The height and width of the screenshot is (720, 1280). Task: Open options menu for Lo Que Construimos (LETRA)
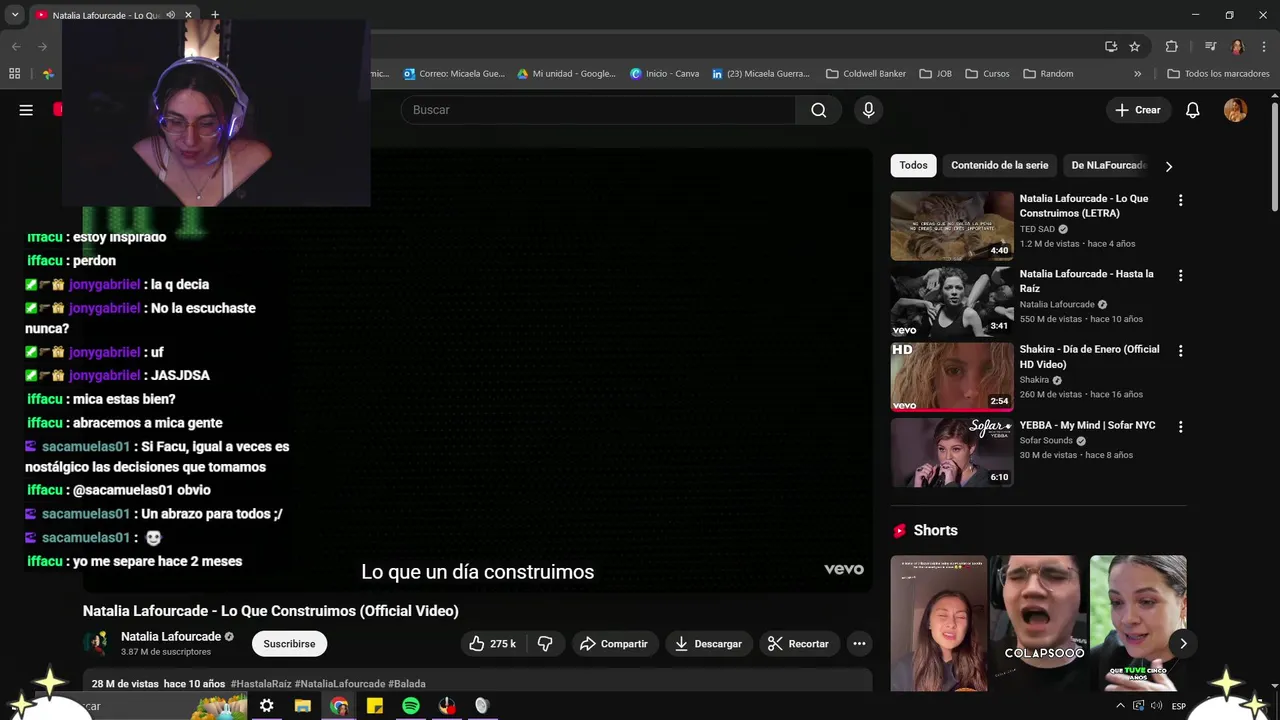(1180, 200)
